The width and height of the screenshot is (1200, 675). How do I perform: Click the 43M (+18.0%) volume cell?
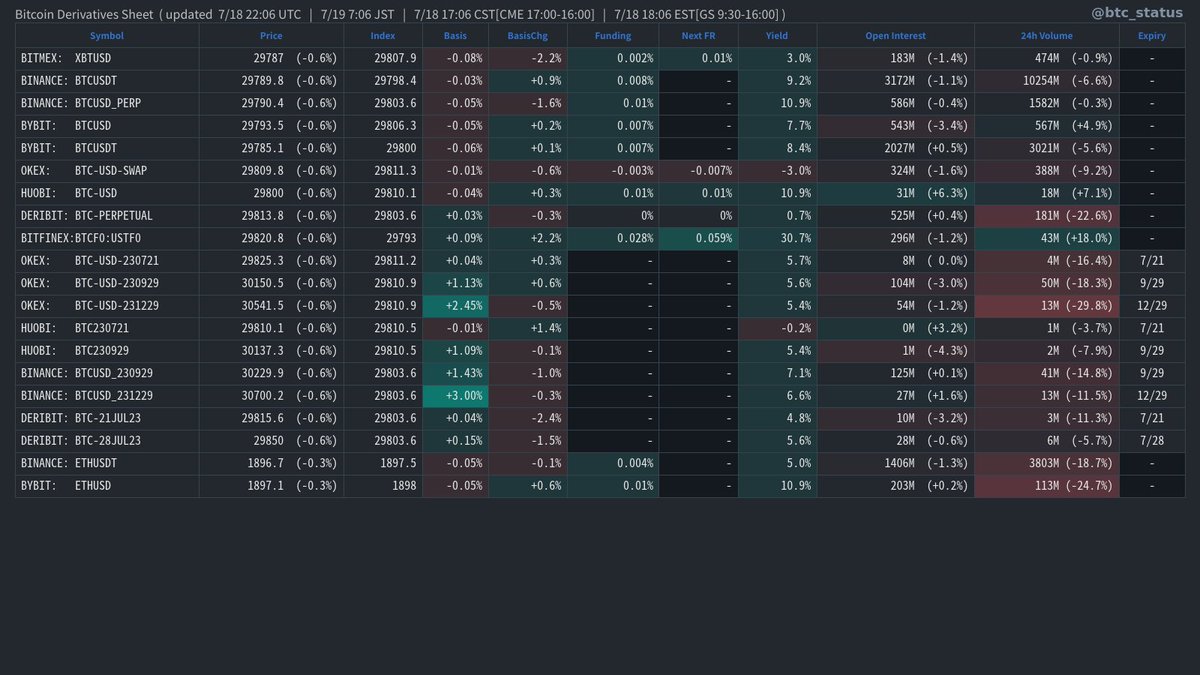pos(1046,238)
